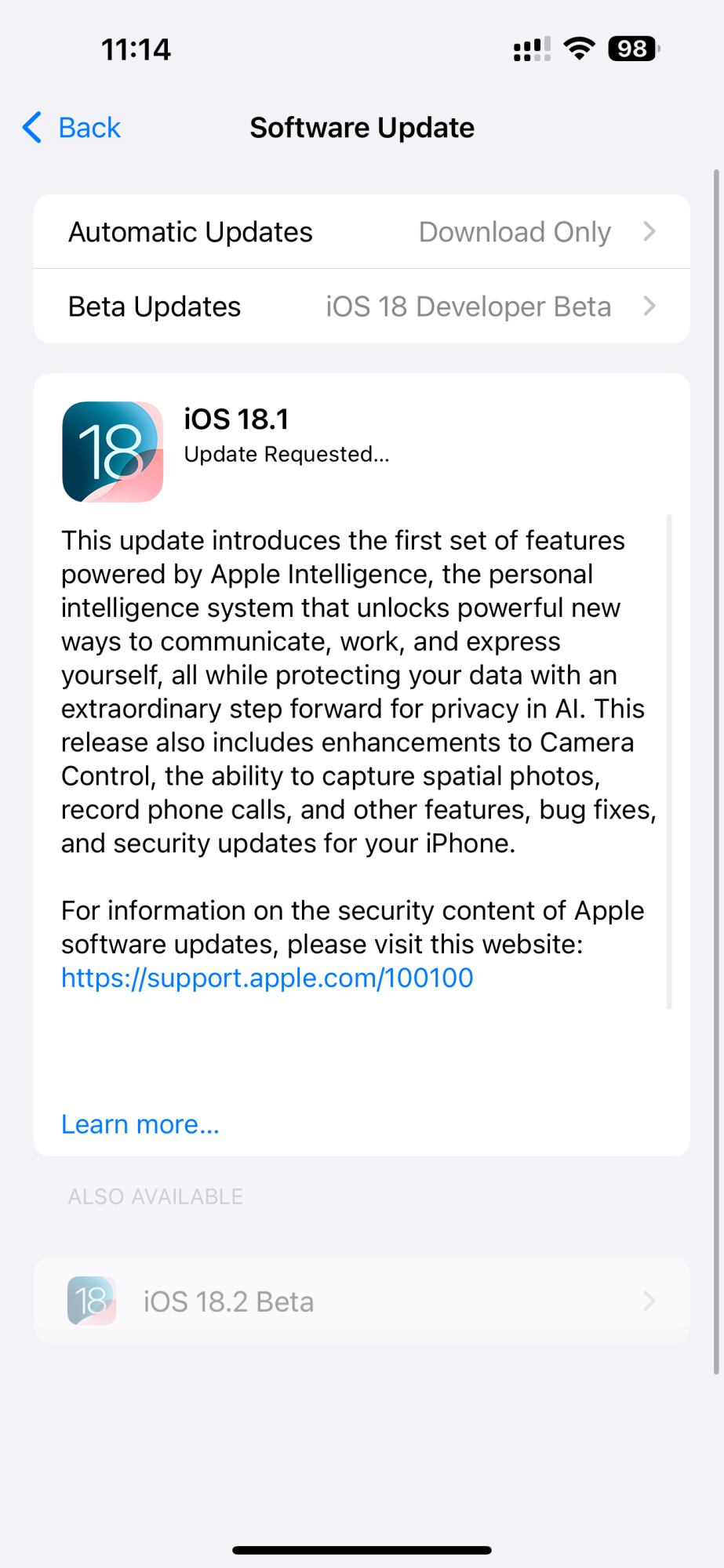Tap the cellular signal bars icon
The width and height of the screenshot is (724, 1568).
click(532, 49)
